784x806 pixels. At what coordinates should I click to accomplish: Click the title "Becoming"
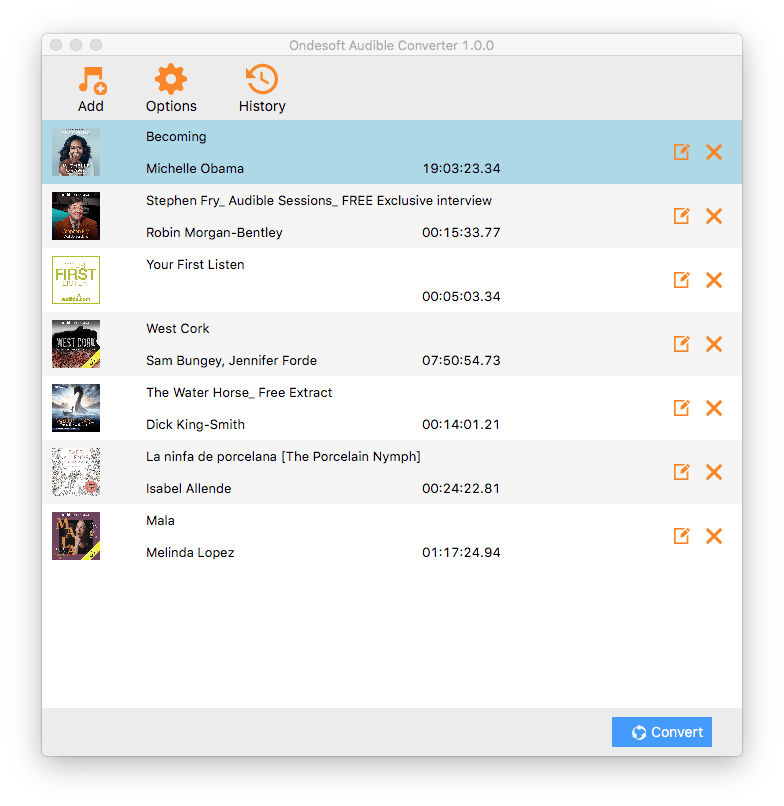click(x=176, y=137)
